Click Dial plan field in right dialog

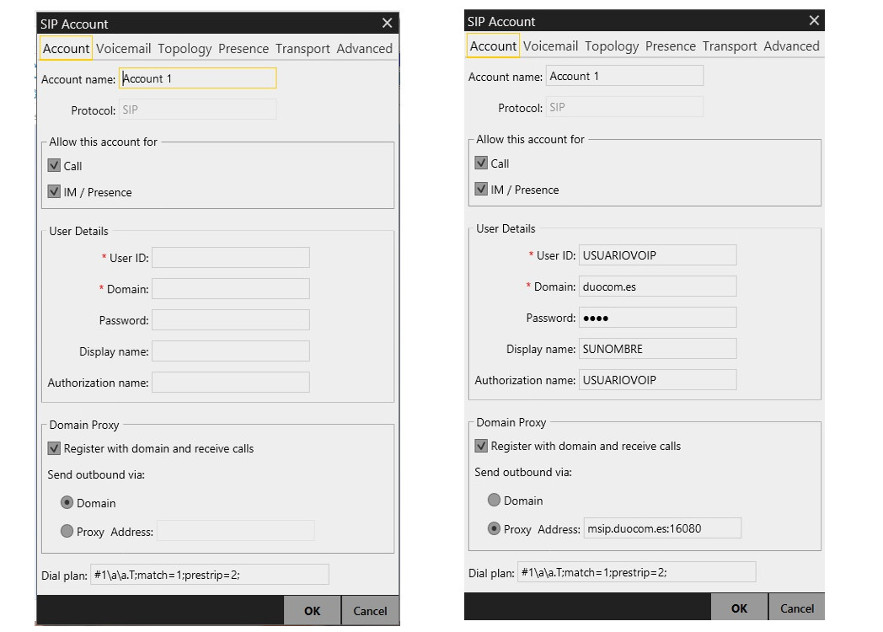tap(636, 573)
